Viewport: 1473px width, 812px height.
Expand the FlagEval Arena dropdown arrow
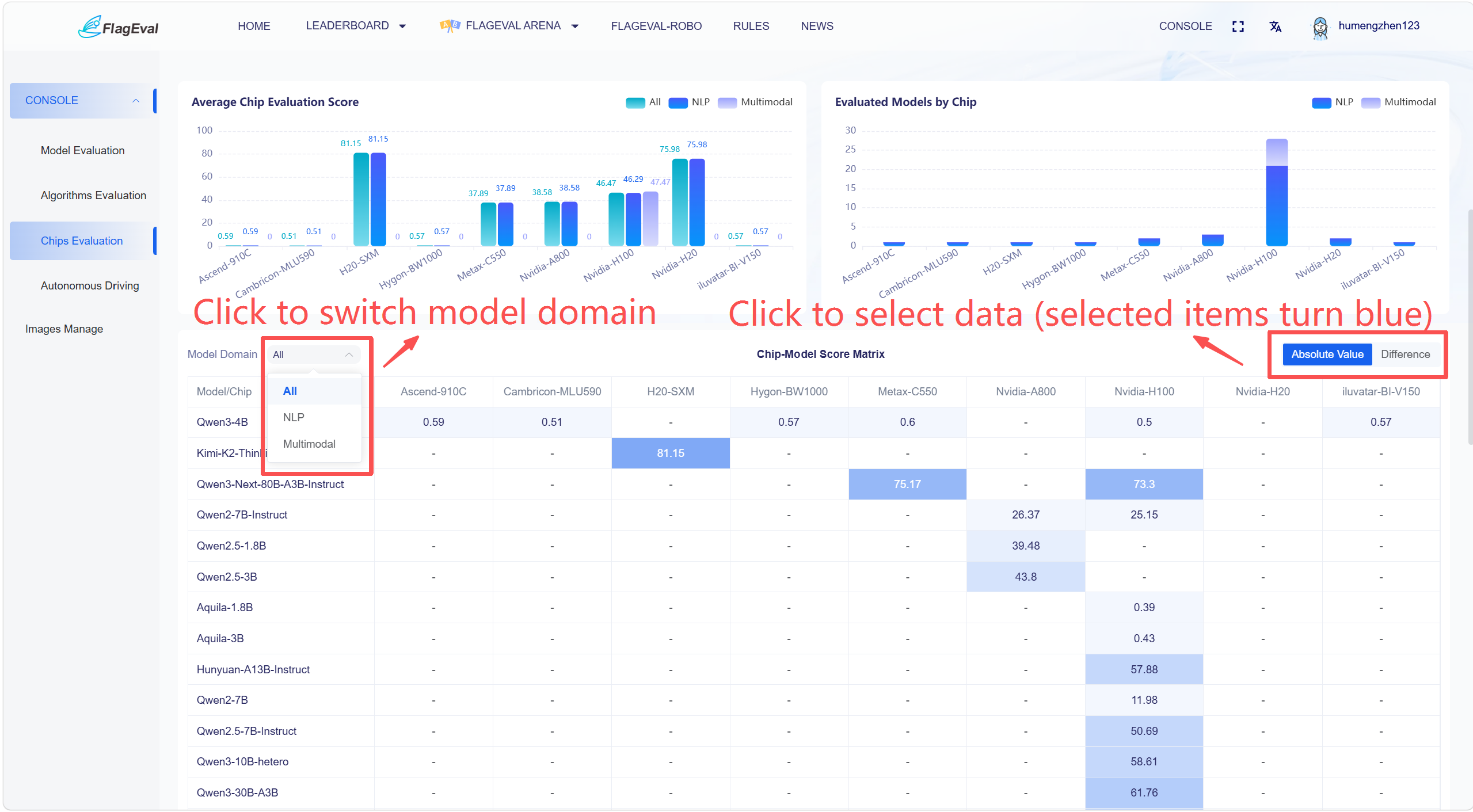pos(574,26)
